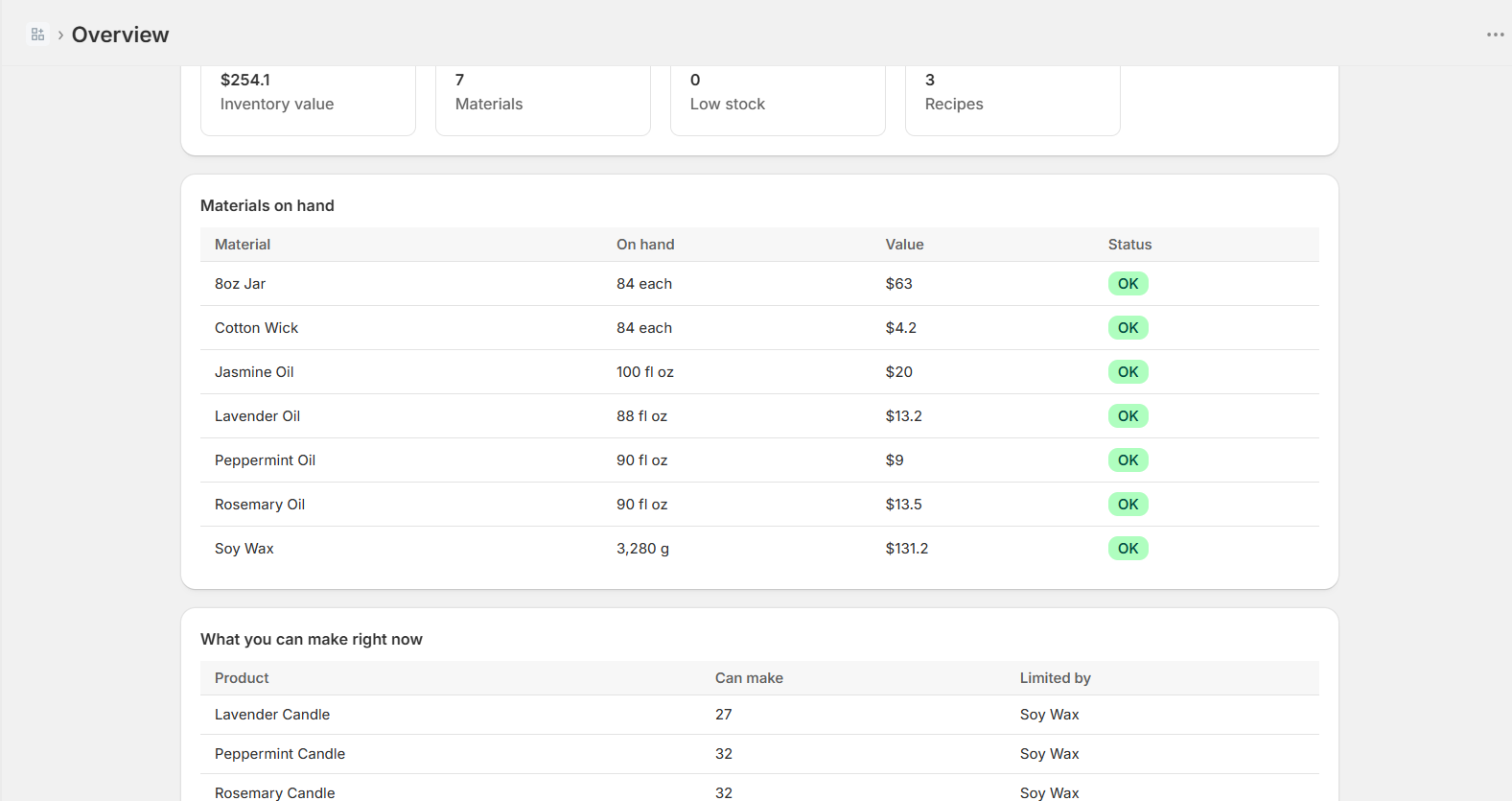Select the Soy Wax material name

pos(244,549)
